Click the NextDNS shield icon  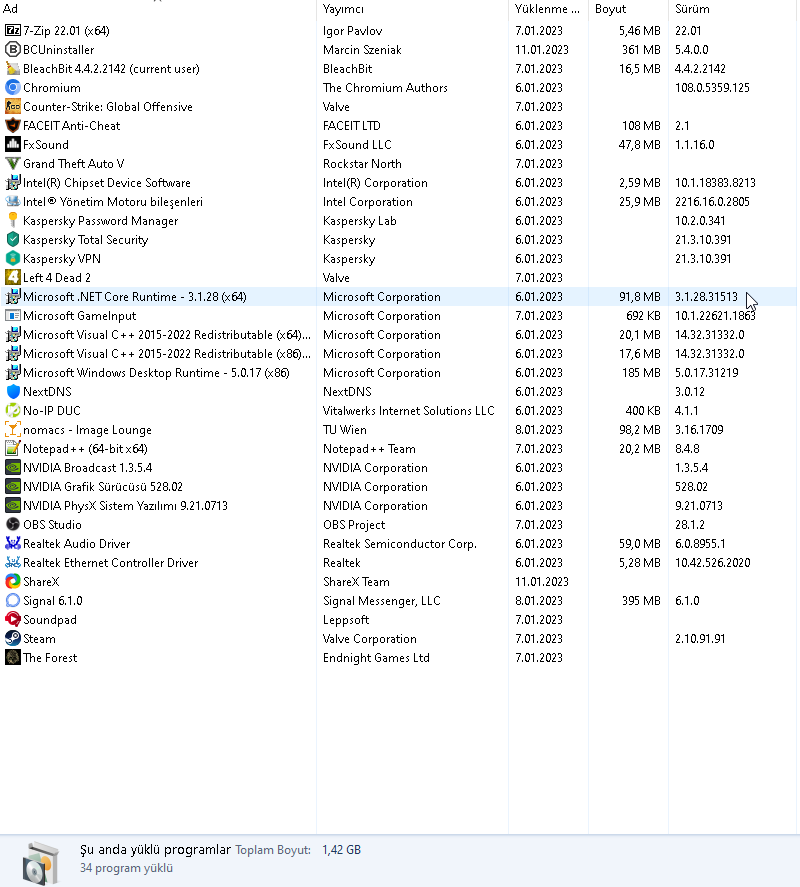click(x=12, y=391)
